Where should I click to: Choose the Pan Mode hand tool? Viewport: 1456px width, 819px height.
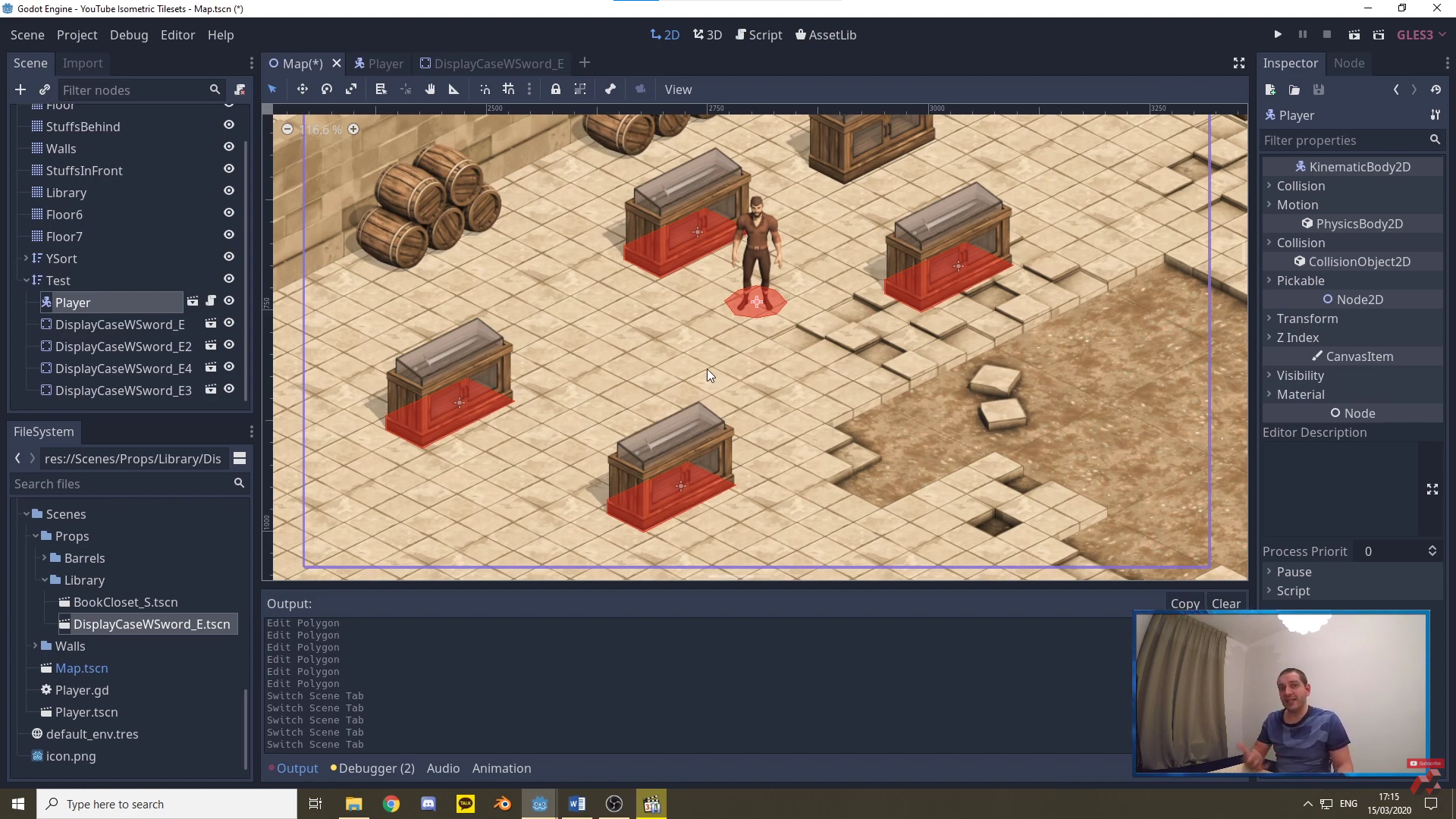[430, 89]
